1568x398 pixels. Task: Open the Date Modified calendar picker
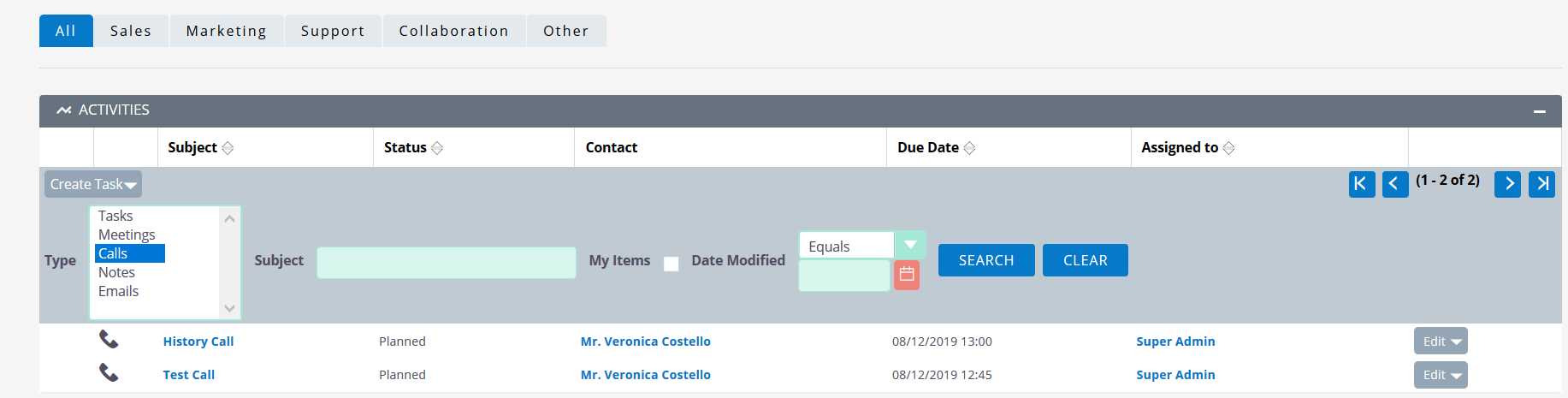point(907,275)
